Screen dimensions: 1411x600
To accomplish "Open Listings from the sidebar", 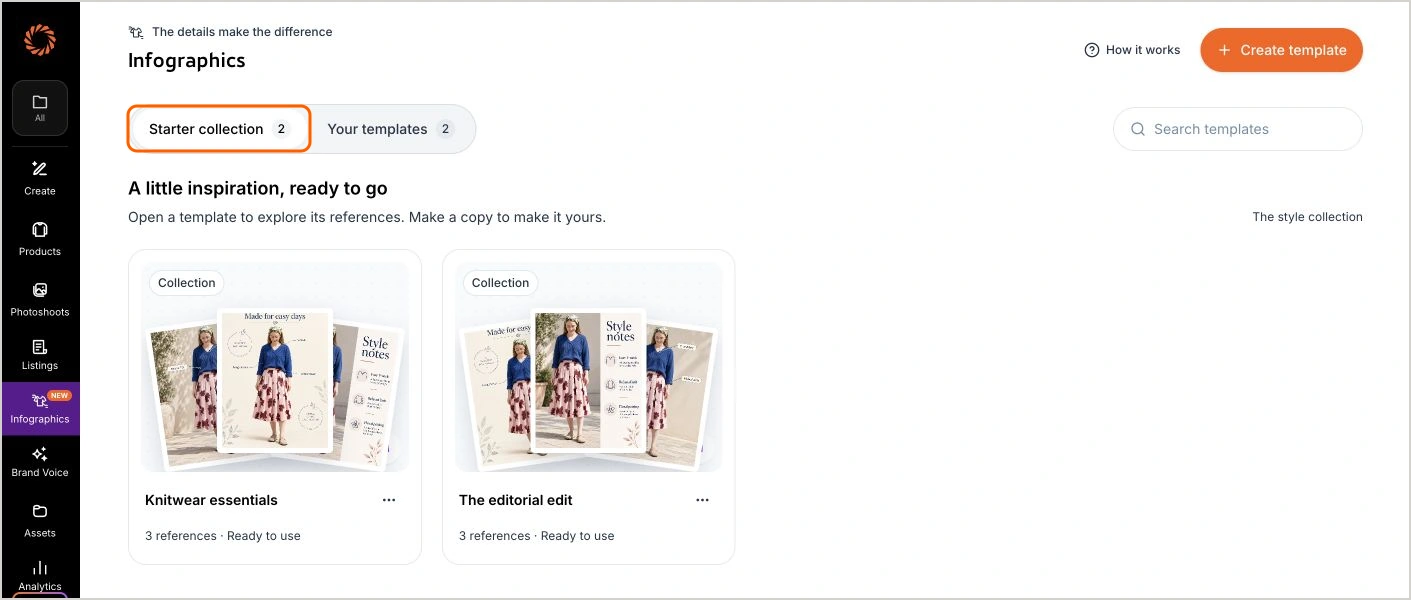I will [x=40, y=354].
